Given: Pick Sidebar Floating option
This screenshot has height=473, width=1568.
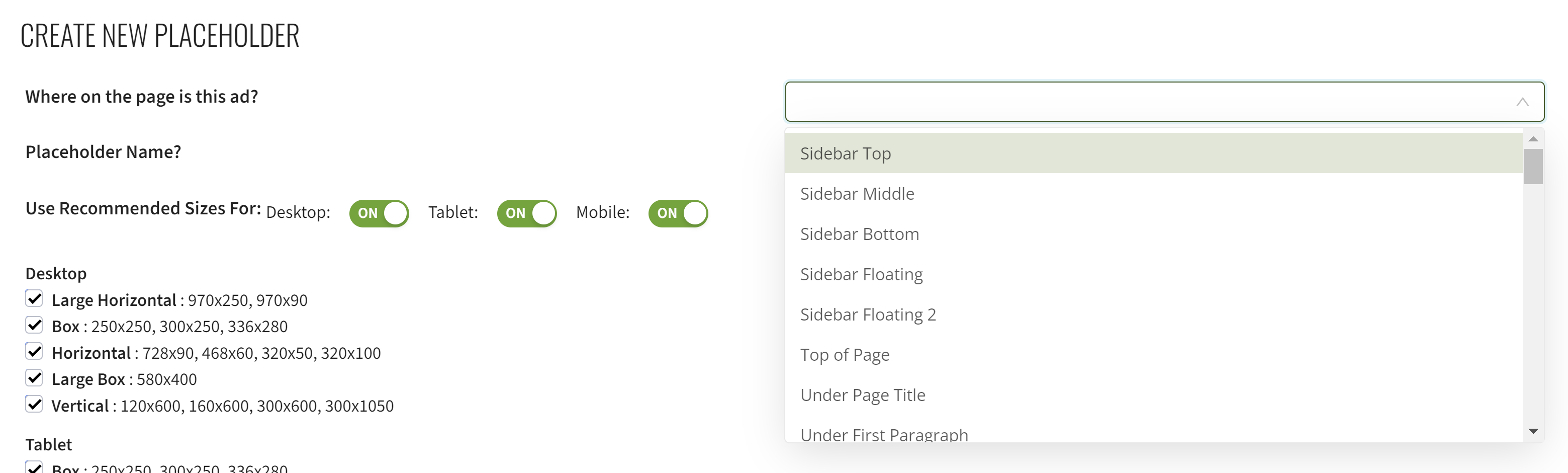Looking at the screenshot, I should [861, 274].
